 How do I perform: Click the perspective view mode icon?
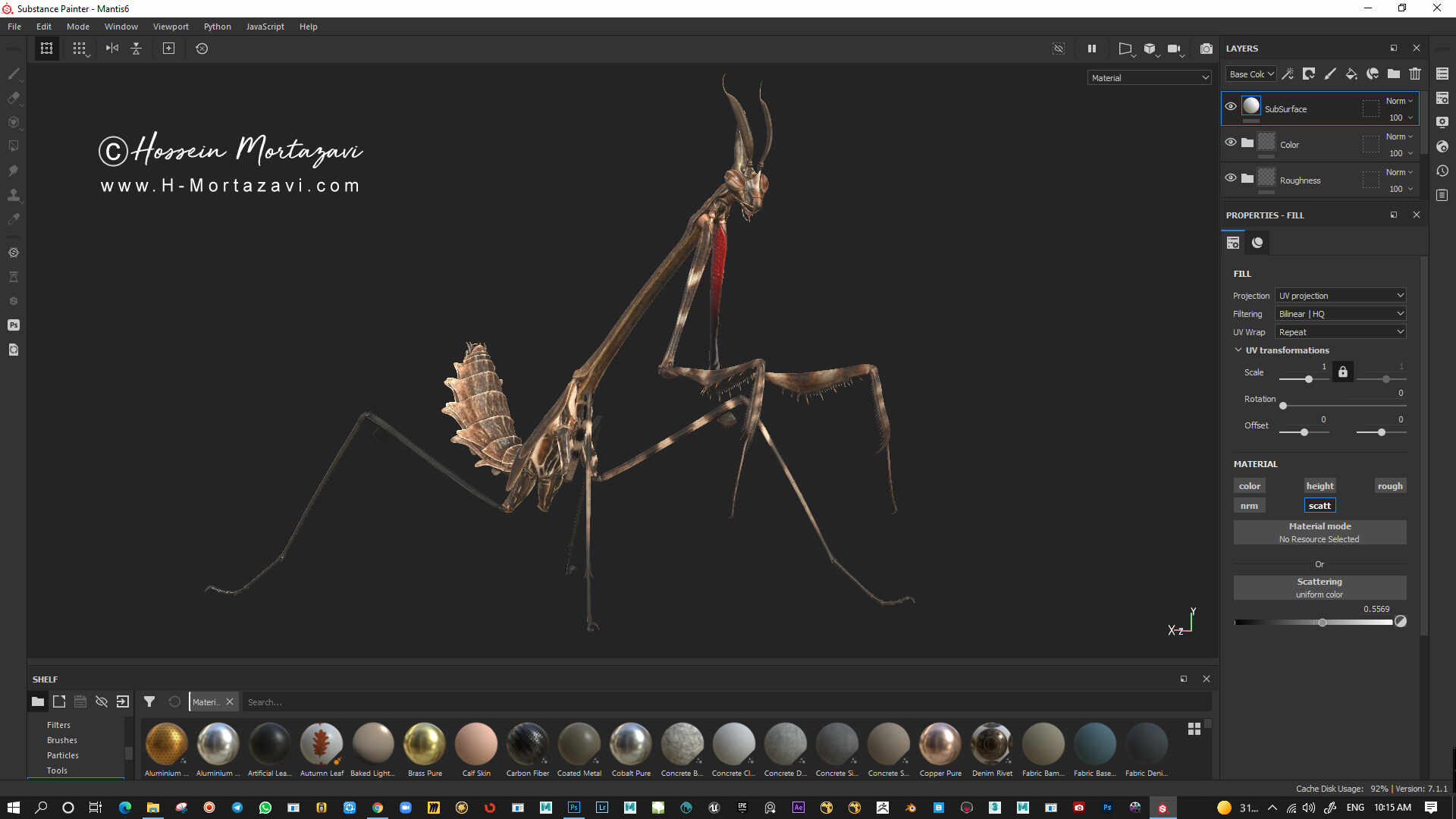(x=1126, y=49)
